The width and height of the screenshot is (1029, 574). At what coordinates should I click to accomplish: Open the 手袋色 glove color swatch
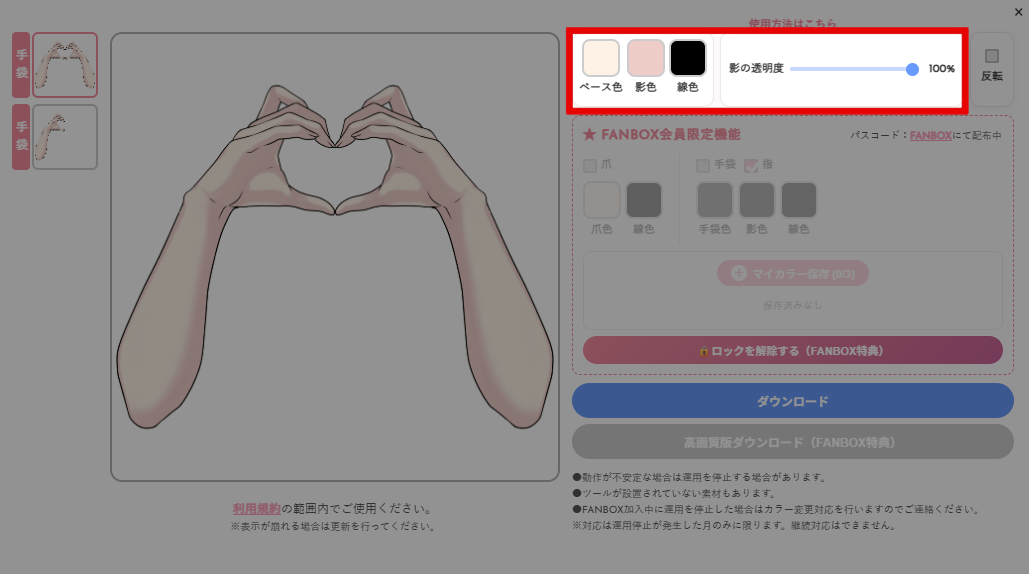715,200
